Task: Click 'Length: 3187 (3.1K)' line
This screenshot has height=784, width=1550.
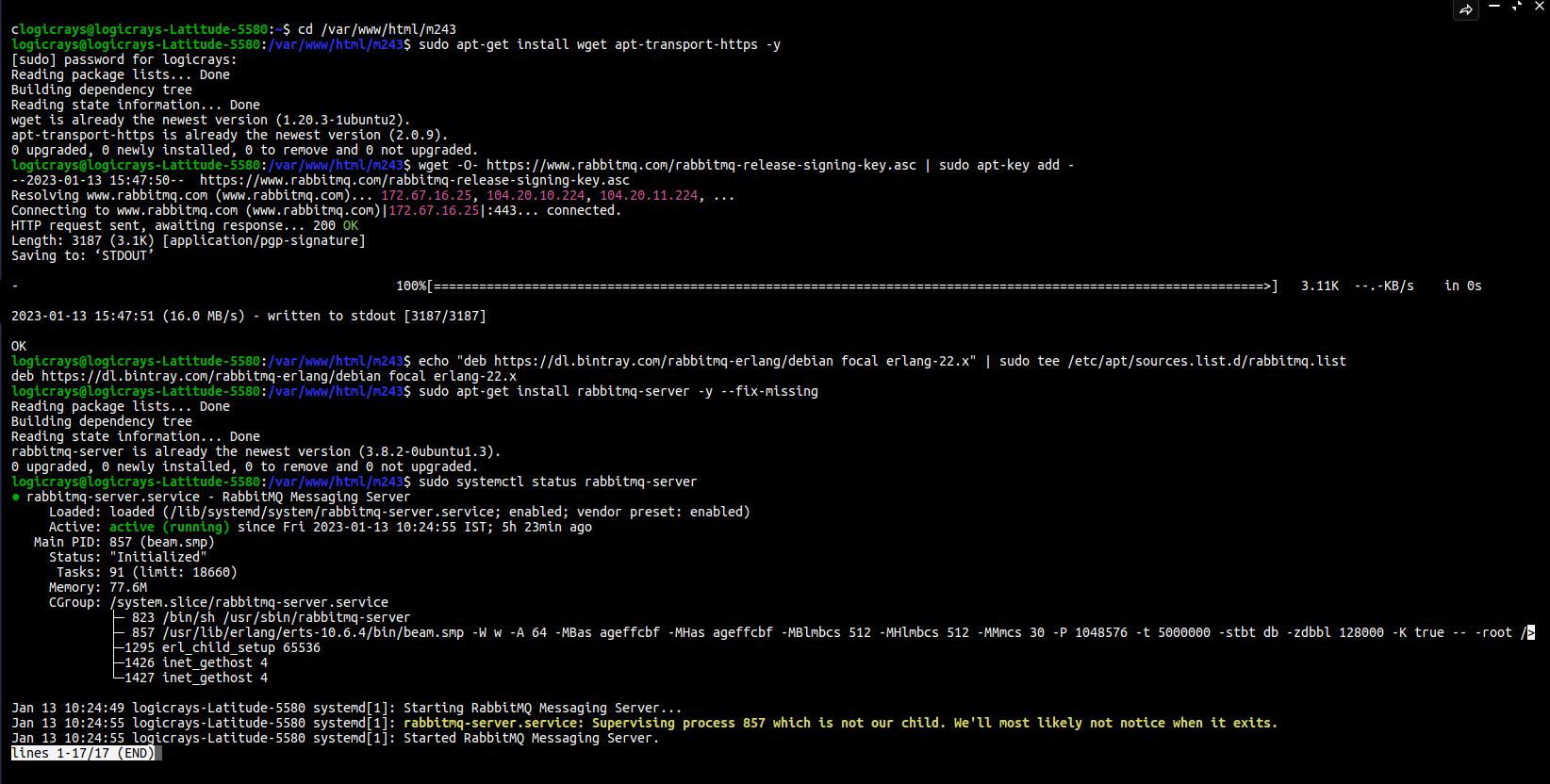Action: click(x=189, y=240)
